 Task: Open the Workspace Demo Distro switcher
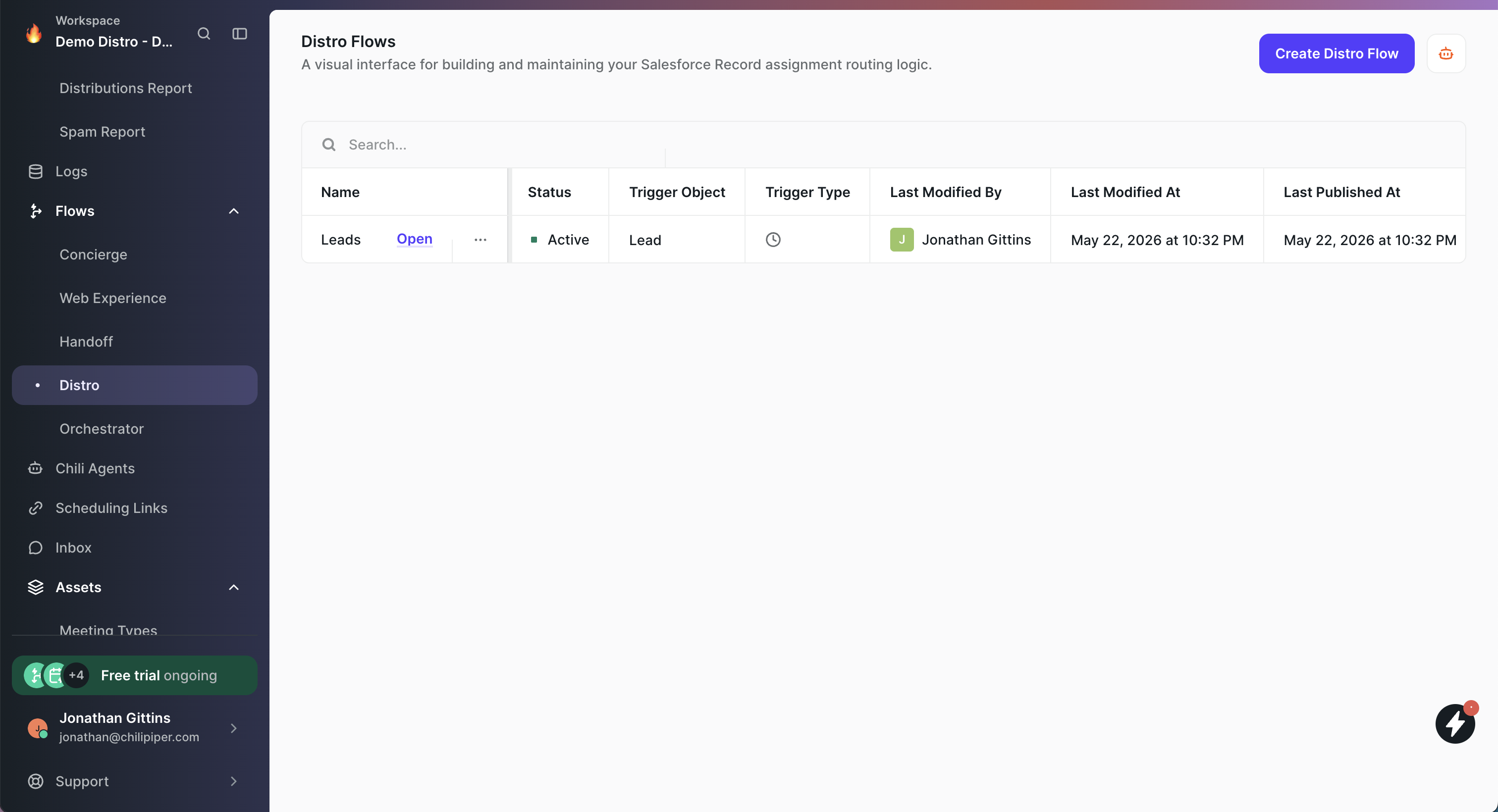coord(114,33)
